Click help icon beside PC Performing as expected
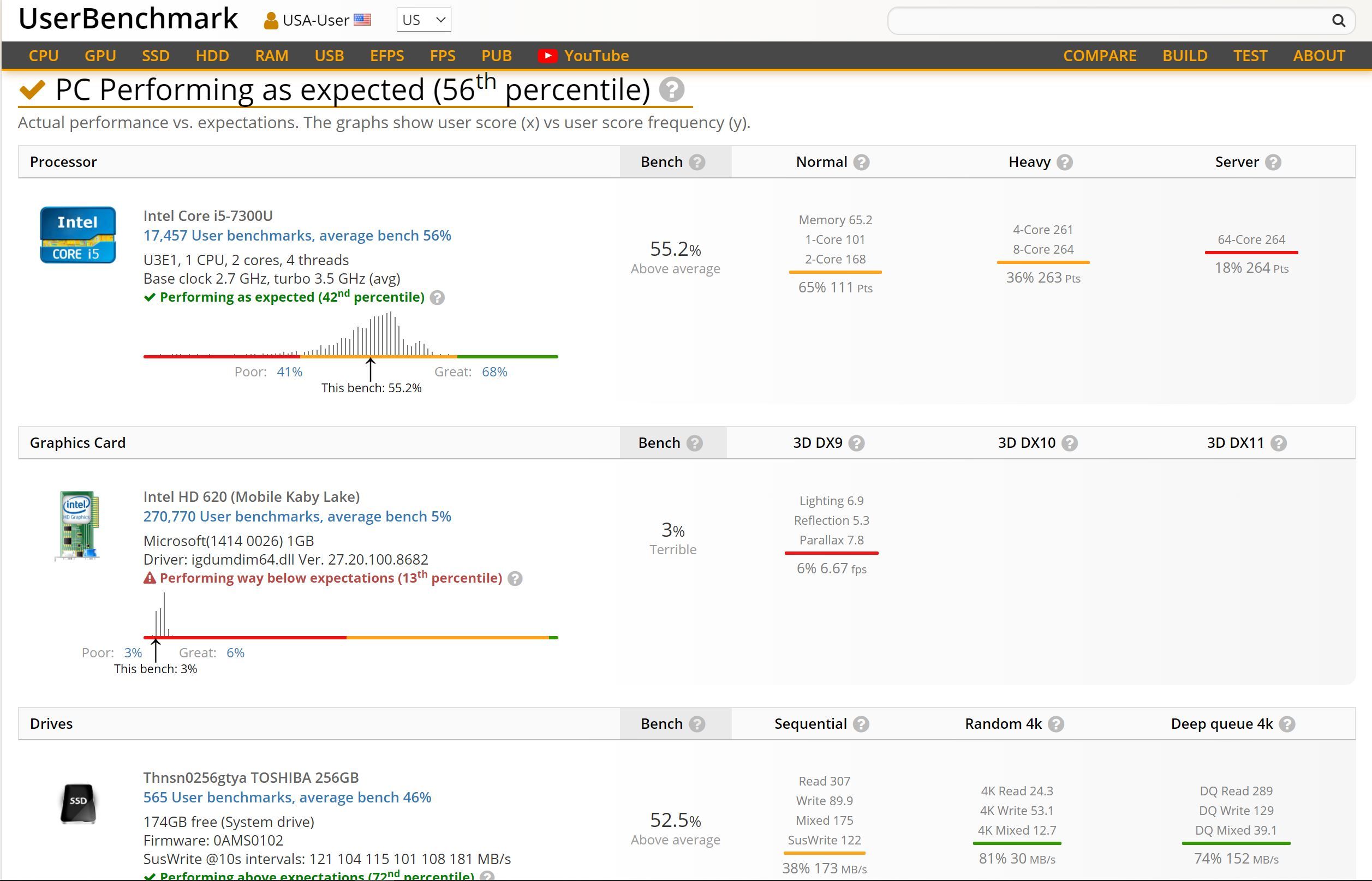Viewport: 1372px width, 881px height. point(672,90)
